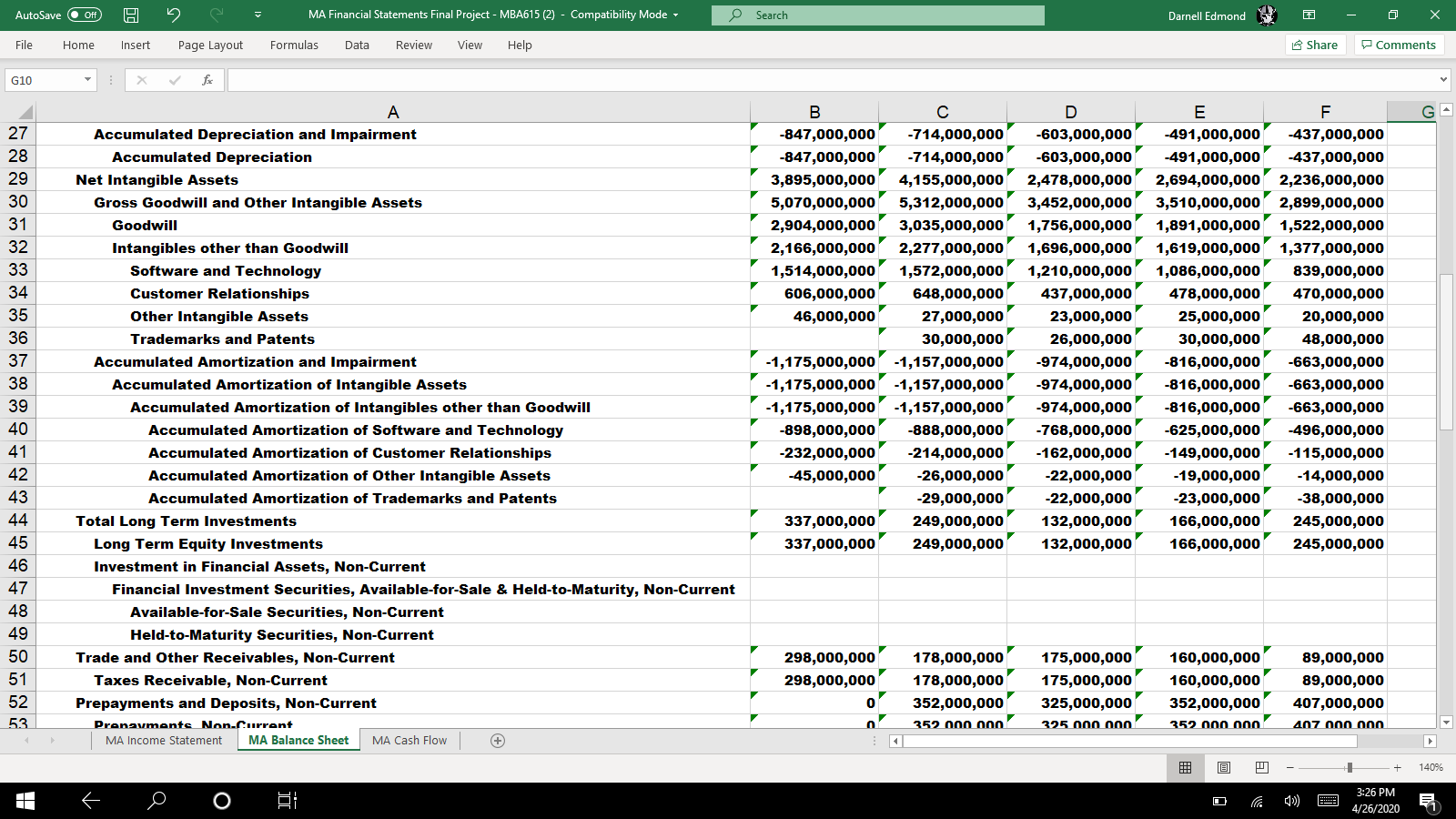Open the Compatibility Mode title dropdown
Image resolution: width=1456 pixels, height=819 pixels.
(x=675, y=15)
